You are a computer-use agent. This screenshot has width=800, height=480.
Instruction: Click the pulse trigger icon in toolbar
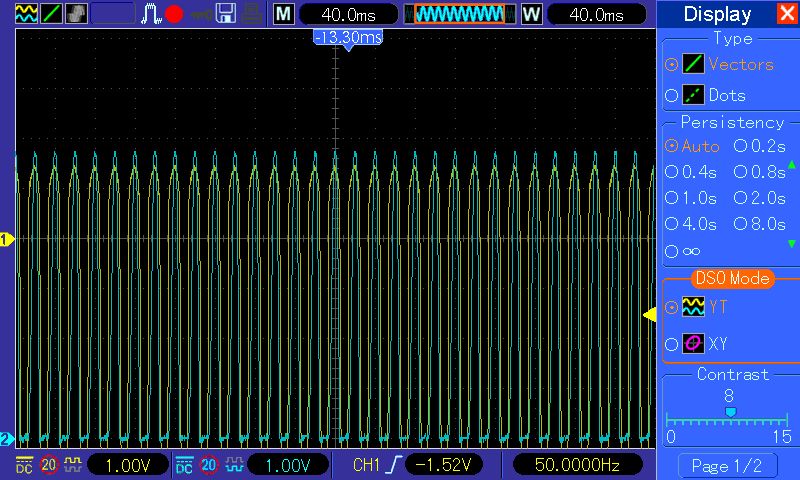click(x=151, y=14)
